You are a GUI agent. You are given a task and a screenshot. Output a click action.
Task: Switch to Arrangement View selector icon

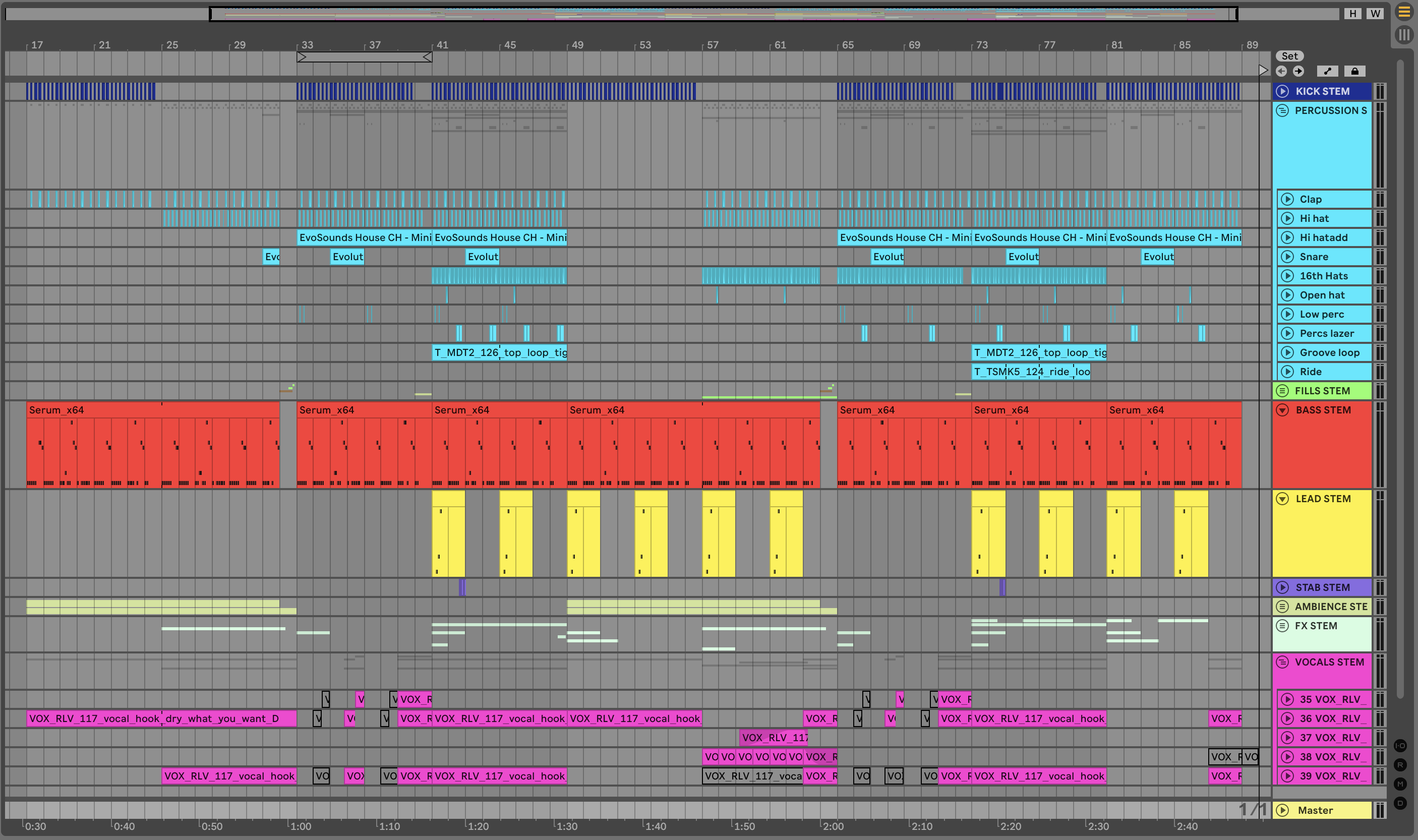point(1404,12)
